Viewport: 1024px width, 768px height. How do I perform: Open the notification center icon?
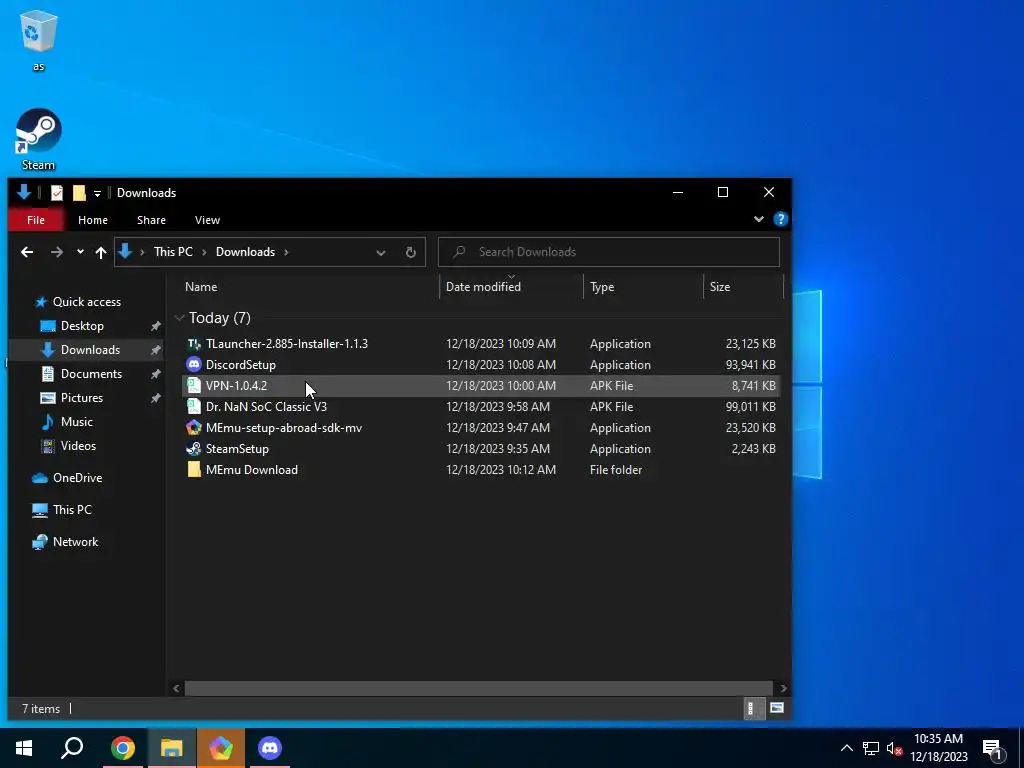pos(992,748)
